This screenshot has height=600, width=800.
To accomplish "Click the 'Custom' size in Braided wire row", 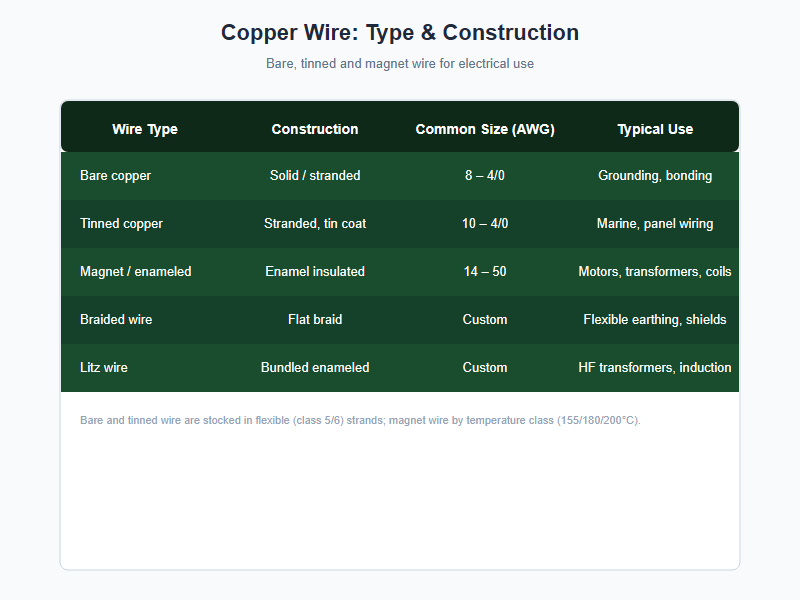I will pyautogui.click(x=485, y=319).
